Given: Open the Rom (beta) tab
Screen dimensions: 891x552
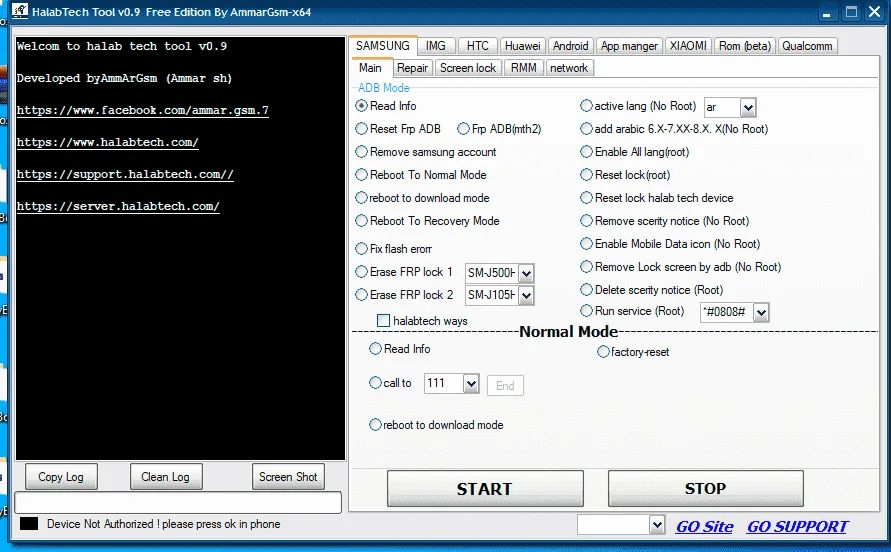Looking at the screenshot, I should pos(745,46).
